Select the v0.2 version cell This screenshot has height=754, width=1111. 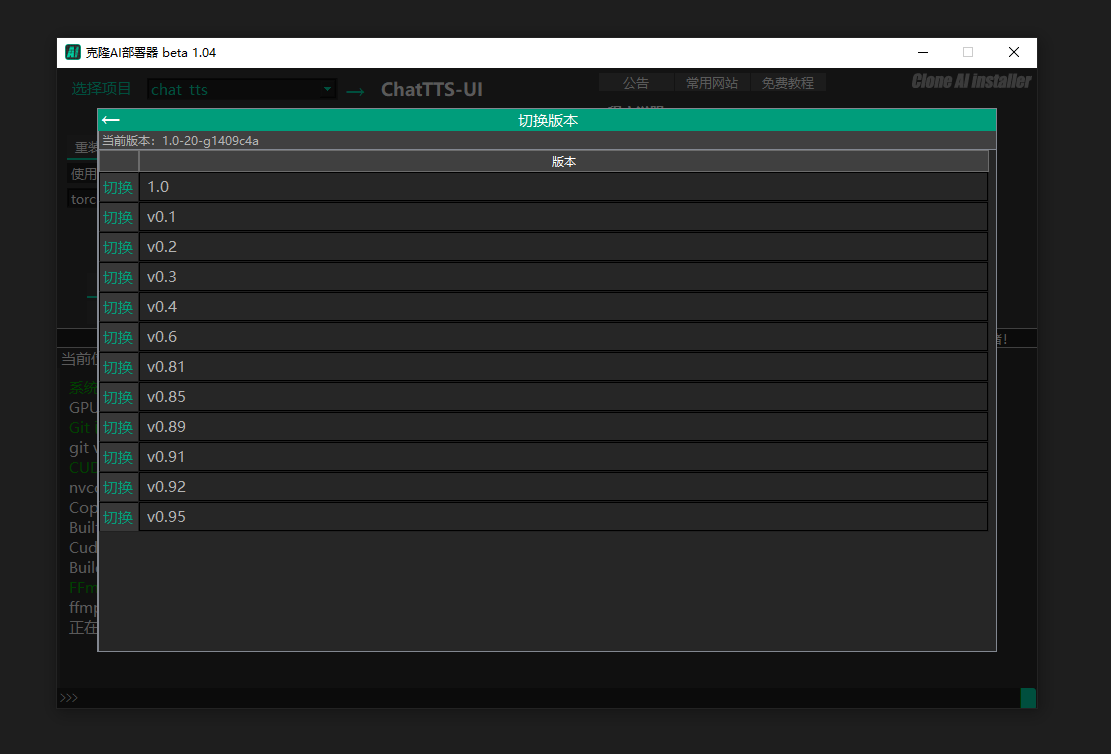click(x=563, y=247)
